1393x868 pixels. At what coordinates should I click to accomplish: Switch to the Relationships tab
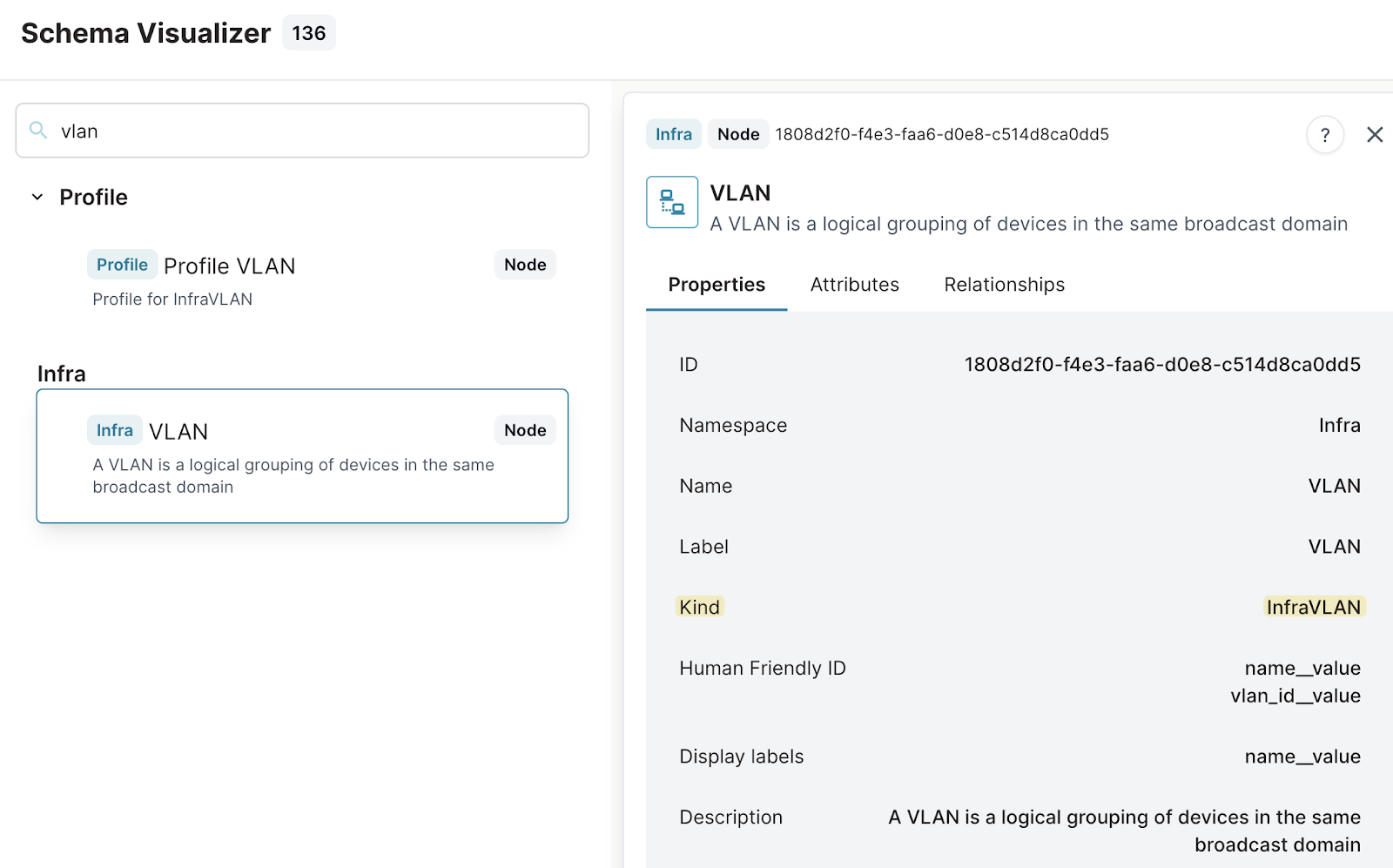click(x=1004, y=285)
